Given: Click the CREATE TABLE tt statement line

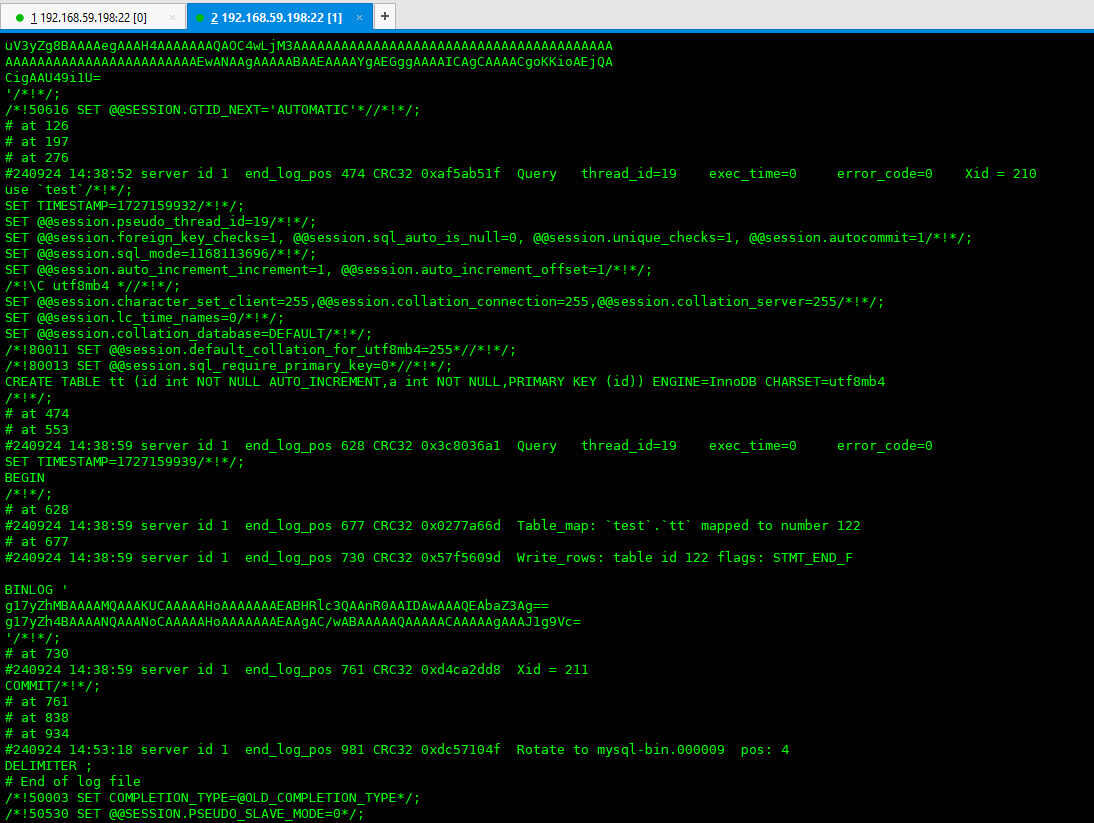Looking at the screenshot, I should pyautogui.click(x=445, y=382).
